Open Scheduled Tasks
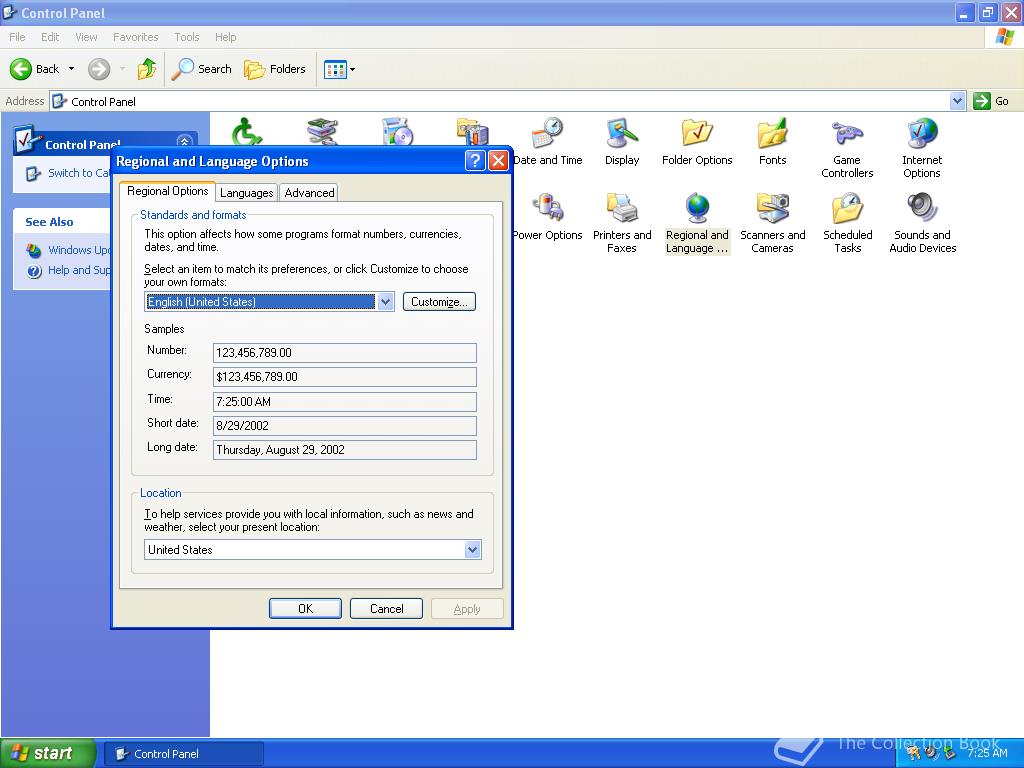The height and width of the screenshot is (768, 1024). point(847,210)
